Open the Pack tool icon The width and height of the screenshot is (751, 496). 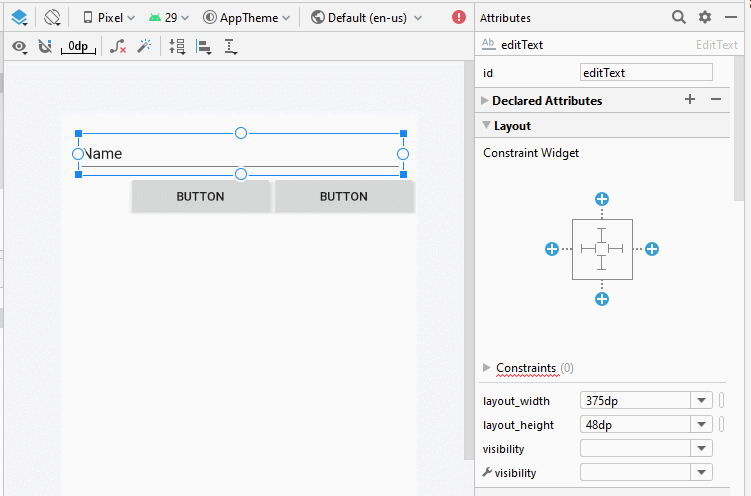point(177,46)
